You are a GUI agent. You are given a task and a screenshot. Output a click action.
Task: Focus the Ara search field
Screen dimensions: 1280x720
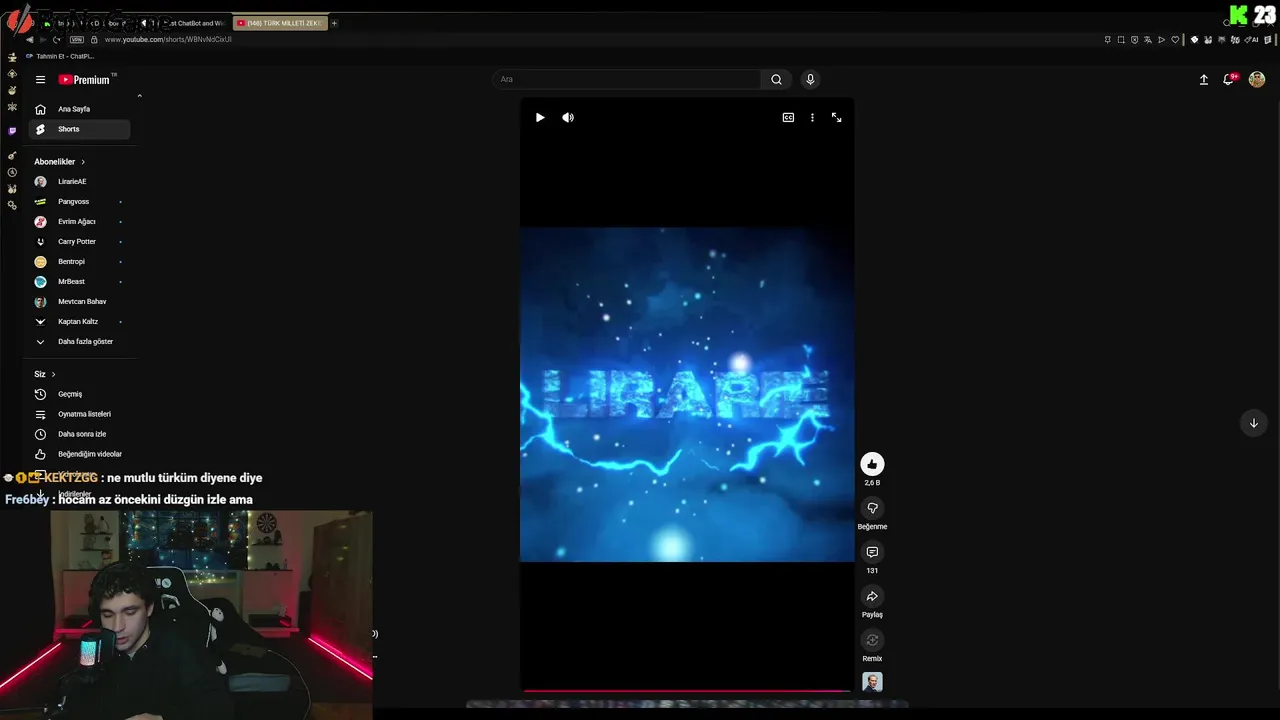(627, 80)
